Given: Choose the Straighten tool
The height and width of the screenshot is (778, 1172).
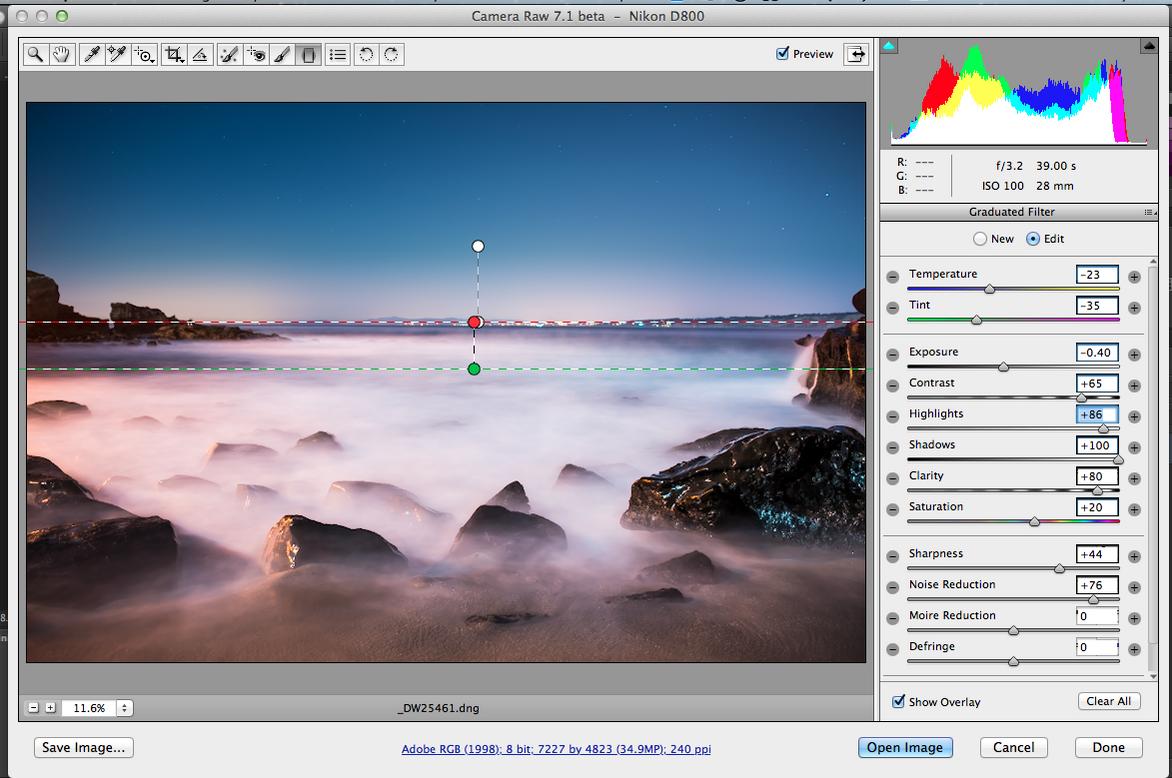Looking at the screenshot, I should coord(200,55).
